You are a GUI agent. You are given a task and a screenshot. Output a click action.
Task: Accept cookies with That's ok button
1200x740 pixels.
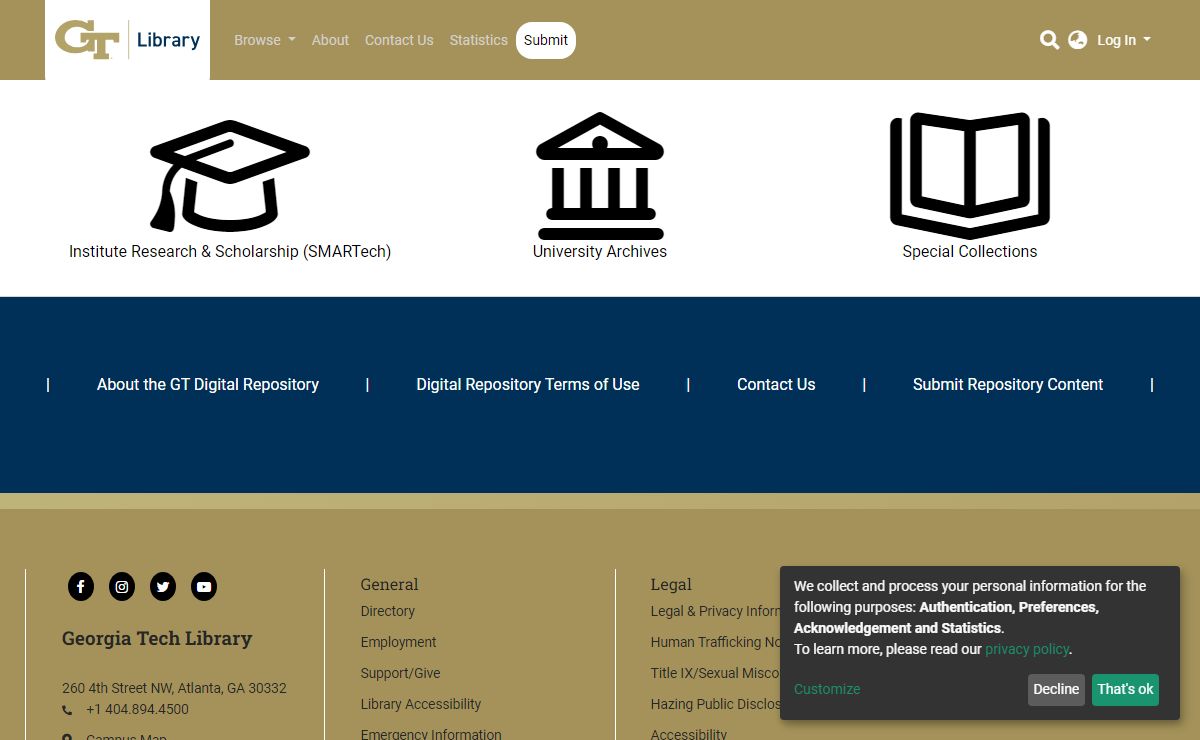click(1125, 689)
